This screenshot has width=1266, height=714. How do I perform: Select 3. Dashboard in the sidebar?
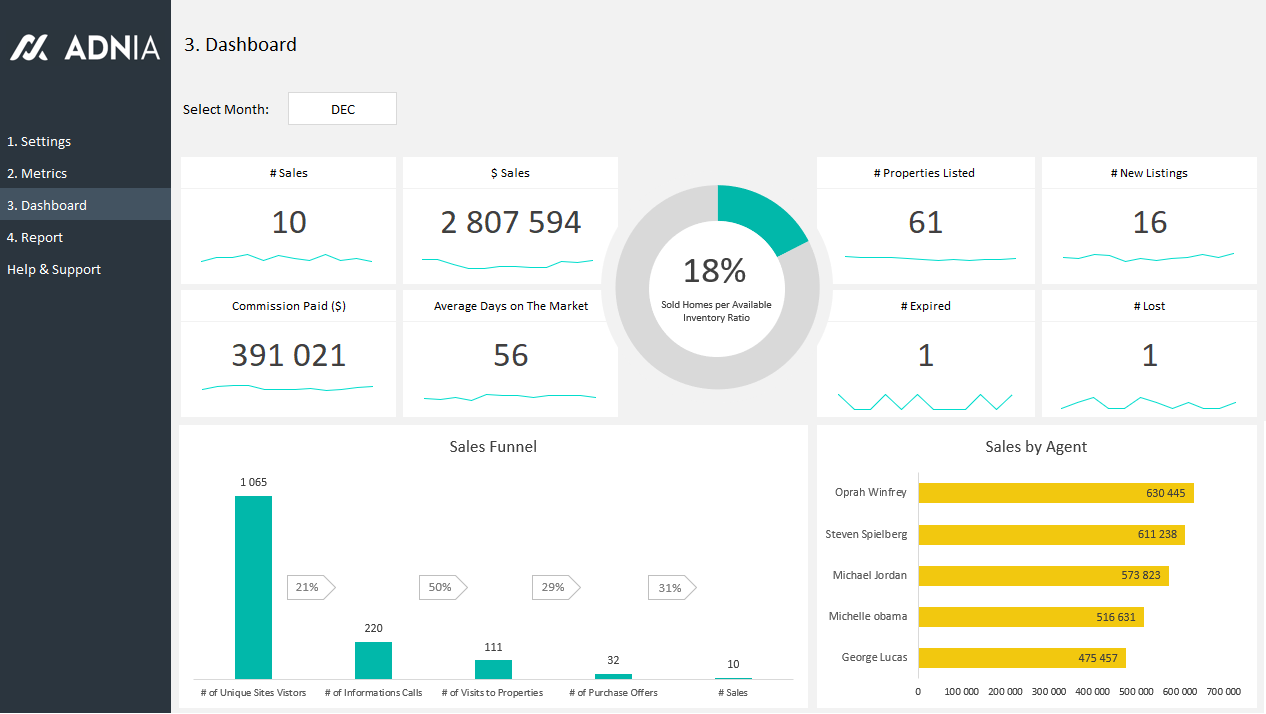47,205
